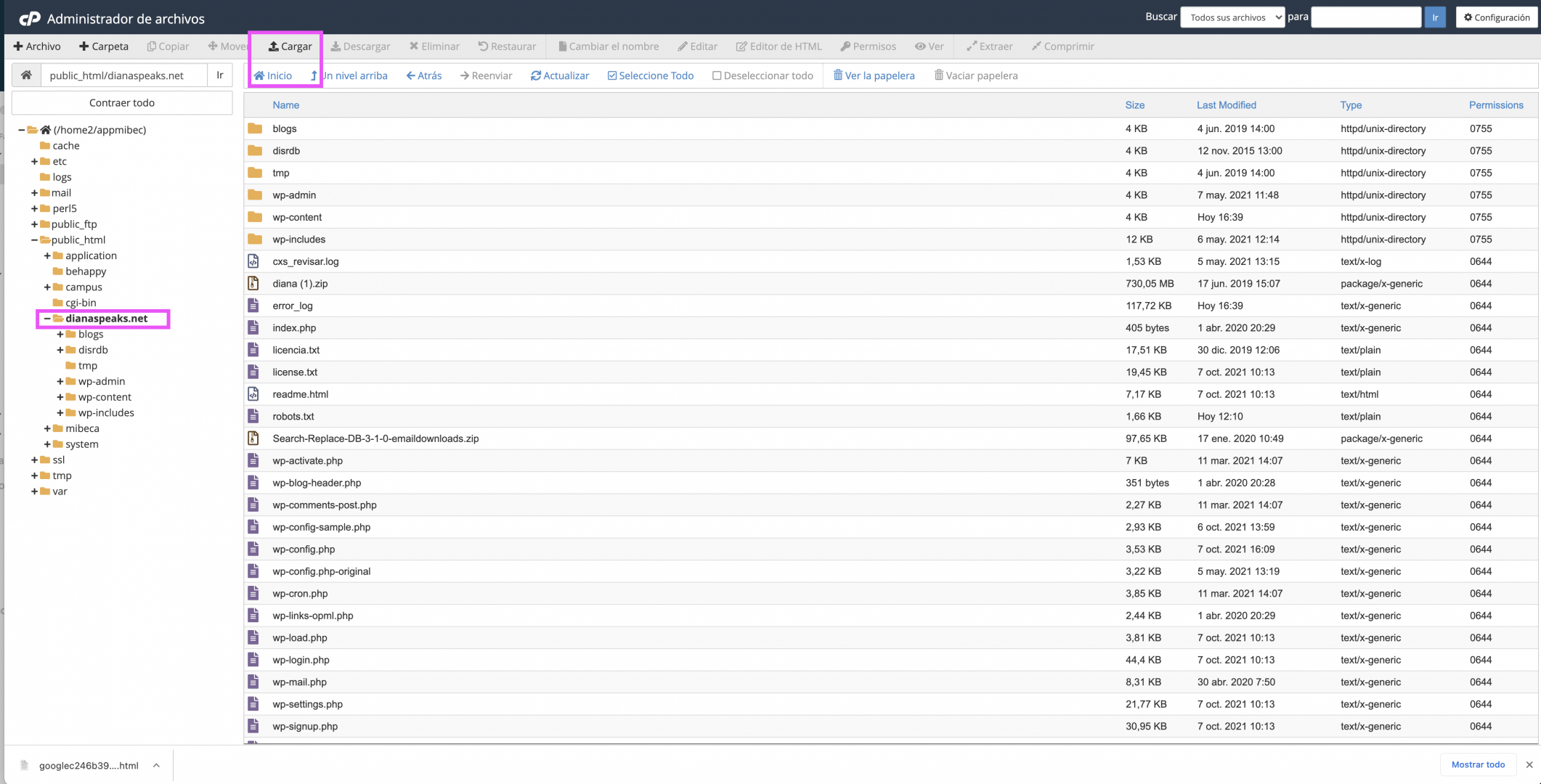The height and width of the screenshot is (784, 1541).
Task: Select the wp-login.php file row
Action: 890,660
